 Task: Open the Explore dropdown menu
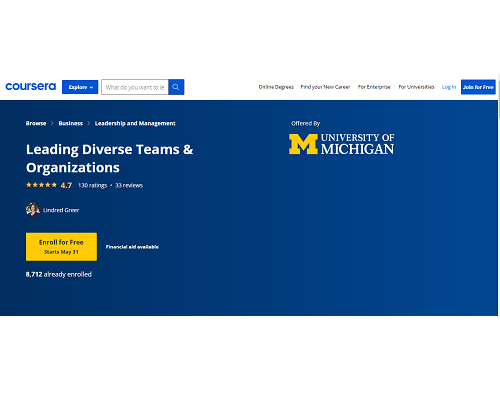click(80, 87)
